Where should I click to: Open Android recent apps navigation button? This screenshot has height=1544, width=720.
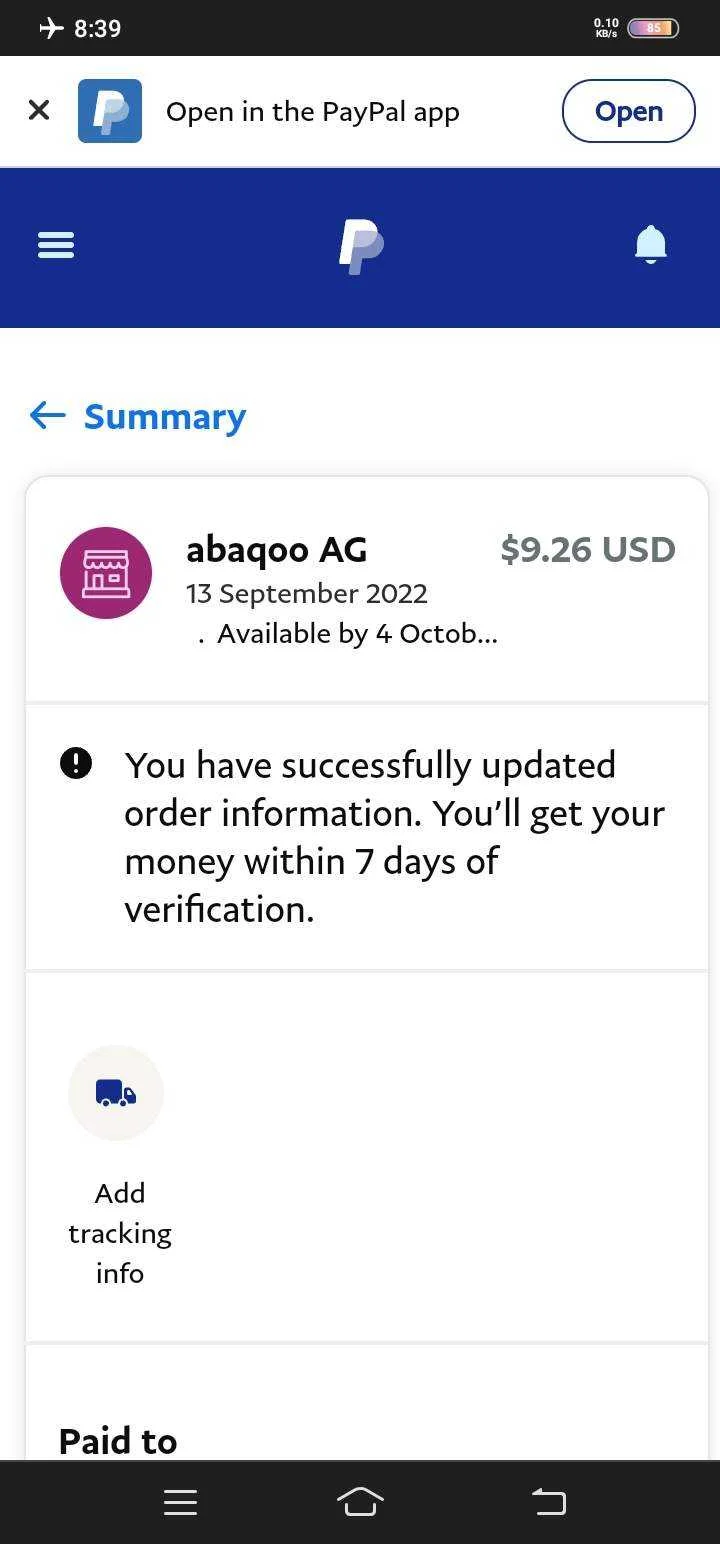point(180,1502)
